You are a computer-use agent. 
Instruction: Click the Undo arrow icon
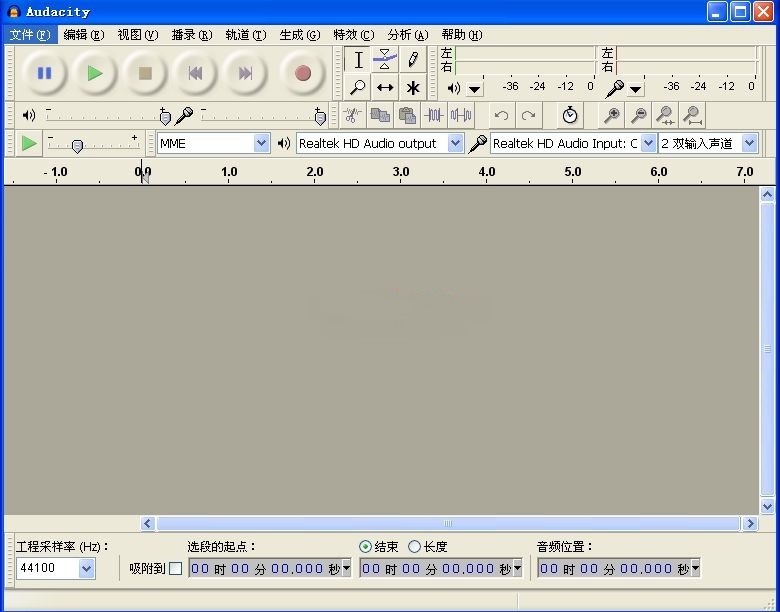click(501, 115)
